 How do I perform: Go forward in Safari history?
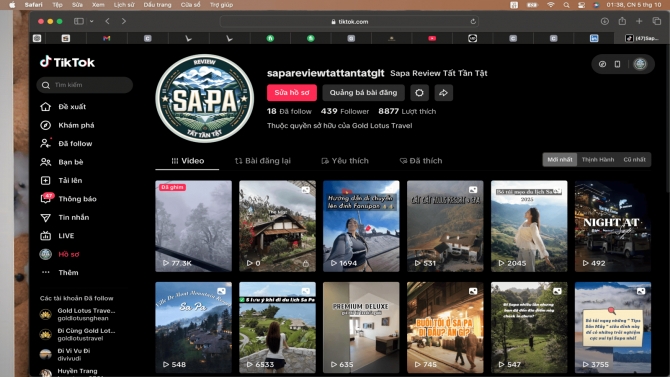click(123, 21)
